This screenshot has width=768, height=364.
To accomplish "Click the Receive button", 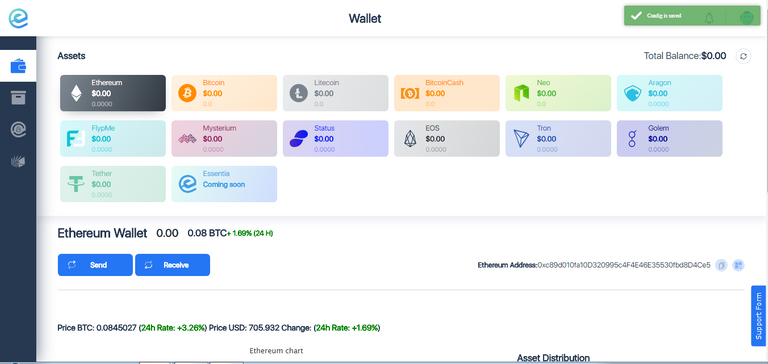I will (172, 265).
